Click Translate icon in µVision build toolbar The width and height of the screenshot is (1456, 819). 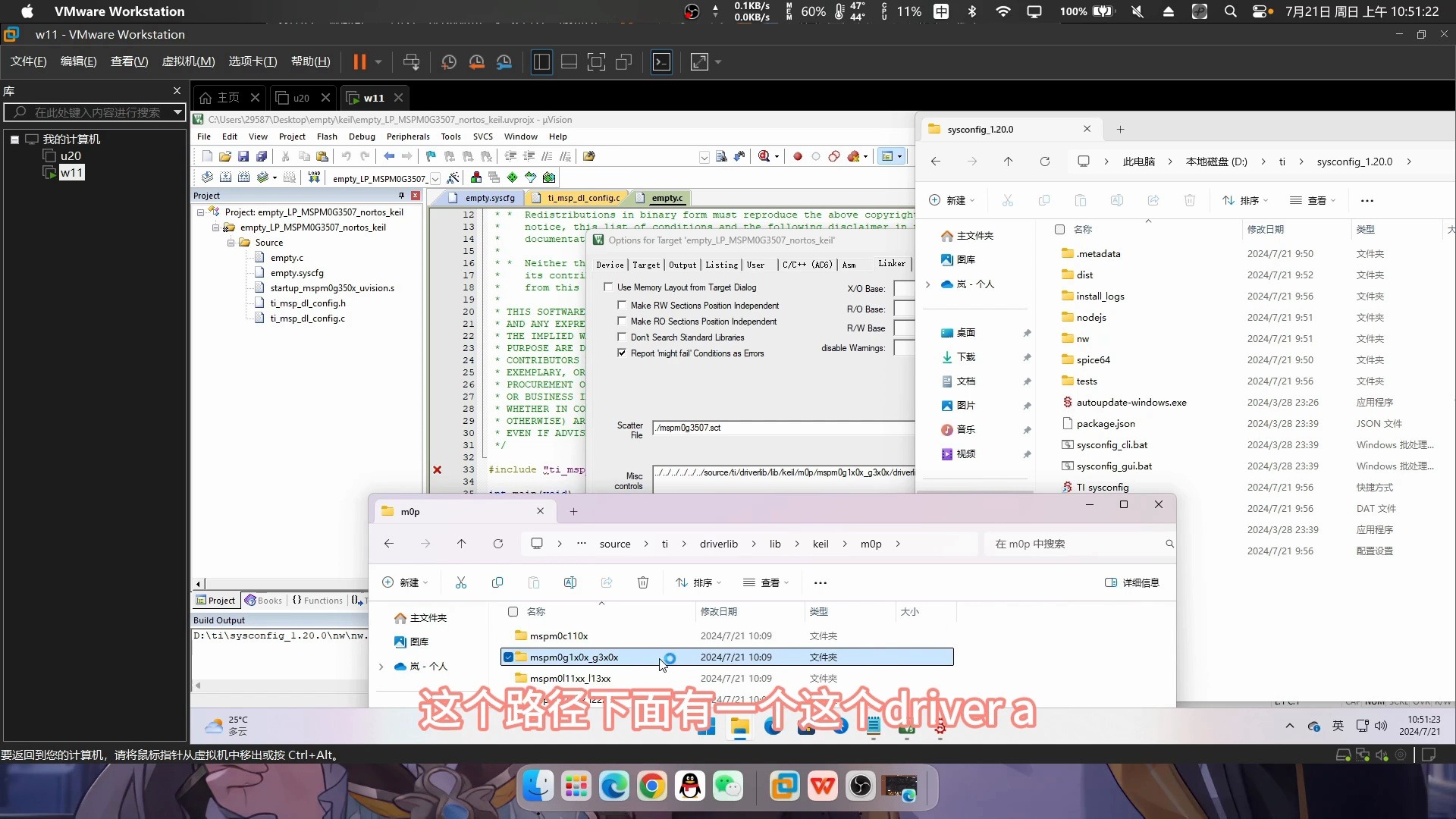[x=207, y=177]
